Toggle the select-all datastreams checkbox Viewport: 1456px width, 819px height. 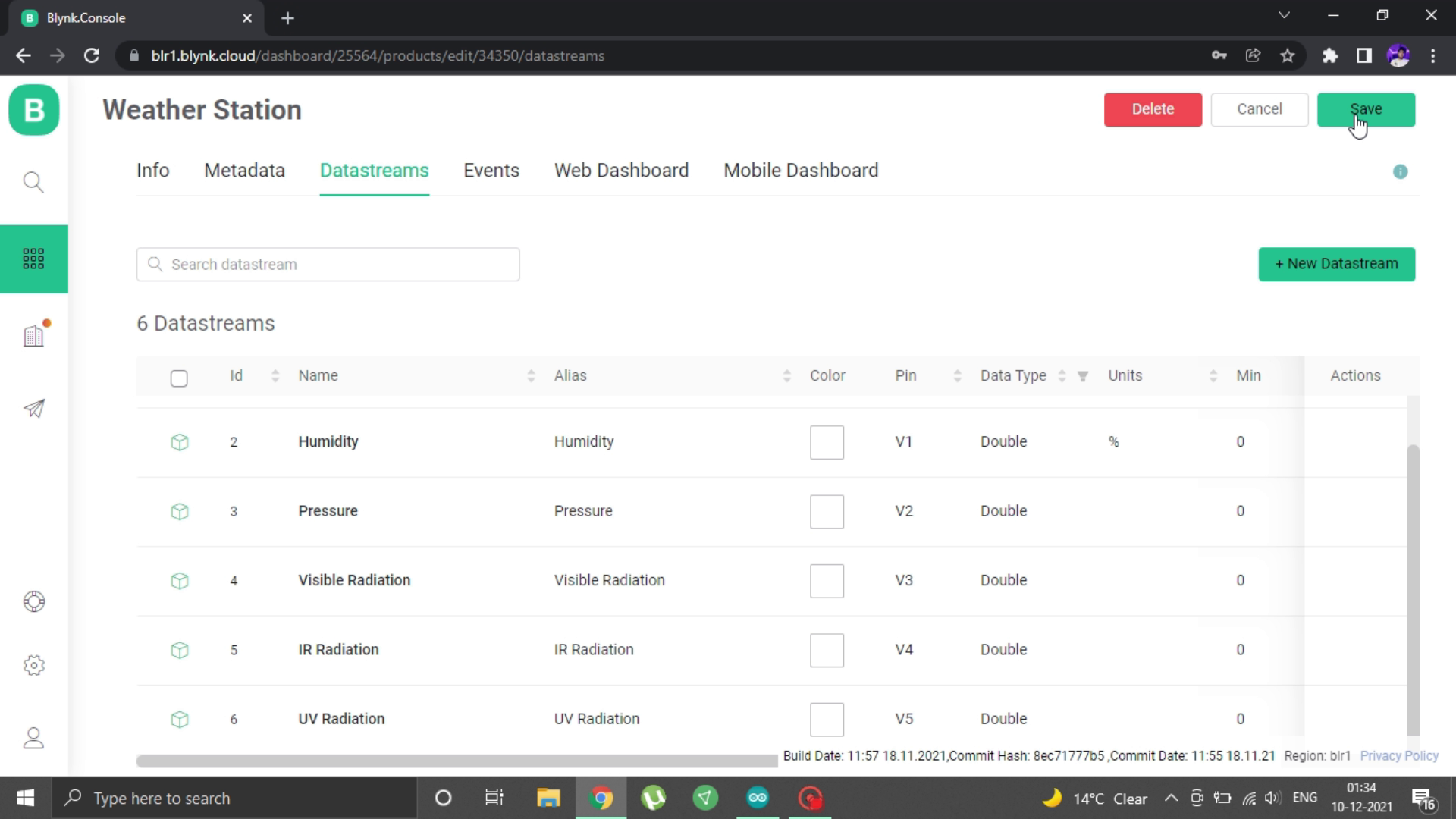[179, 378]
